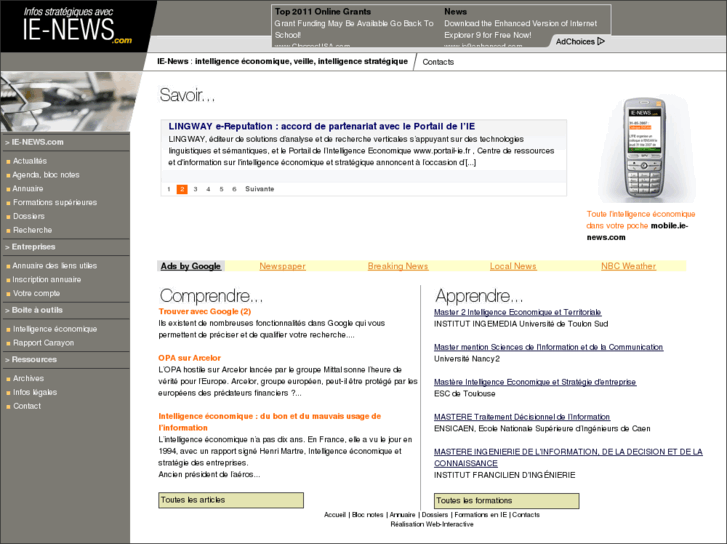Open the LINGWAY e-Reputation article headline
The height and width of the screenshot is (545, 727).
(x=321, y=126)
